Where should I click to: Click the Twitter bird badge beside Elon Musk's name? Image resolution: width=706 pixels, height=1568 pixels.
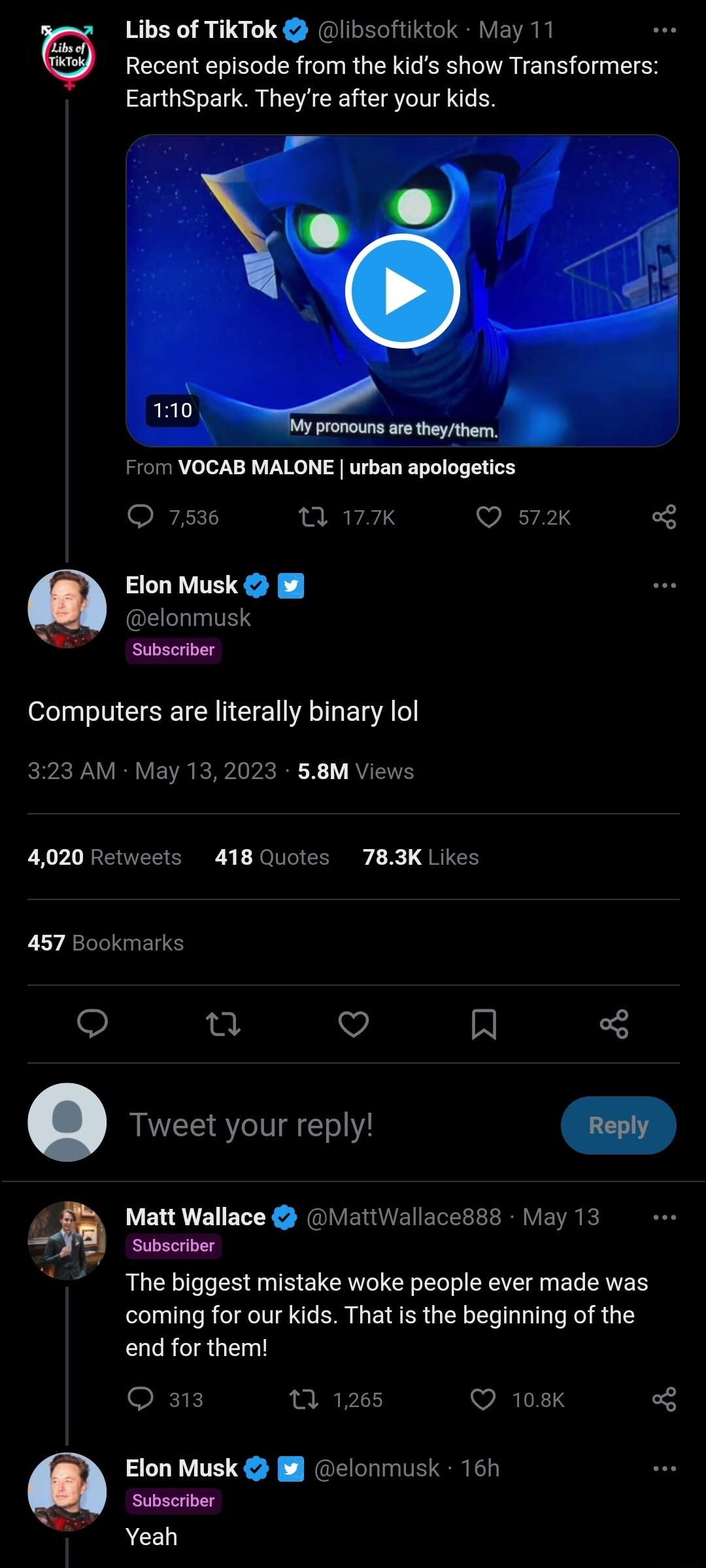[290, 585]
